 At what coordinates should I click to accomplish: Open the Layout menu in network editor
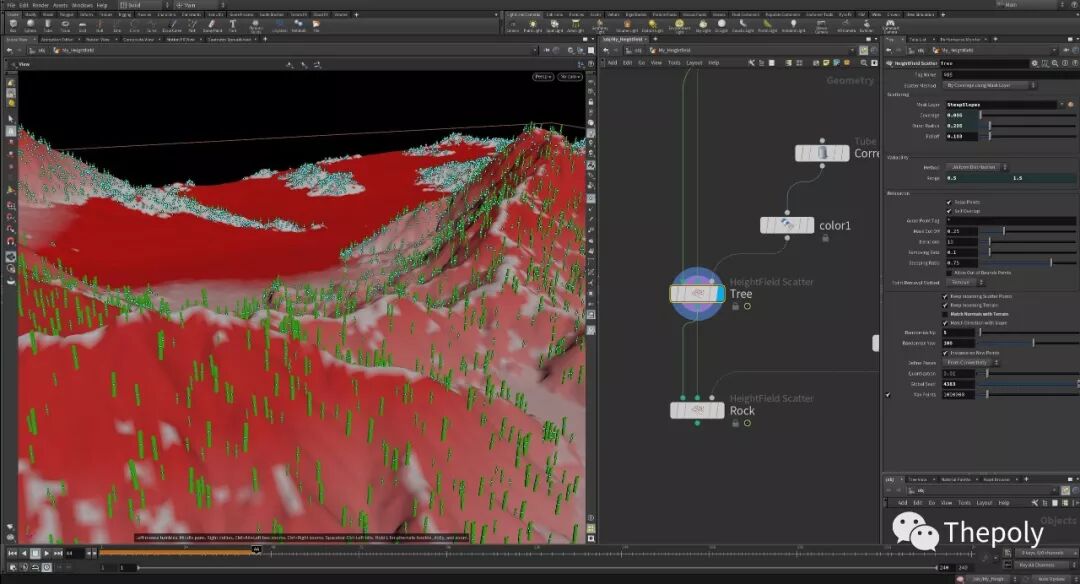click(694, 63)
